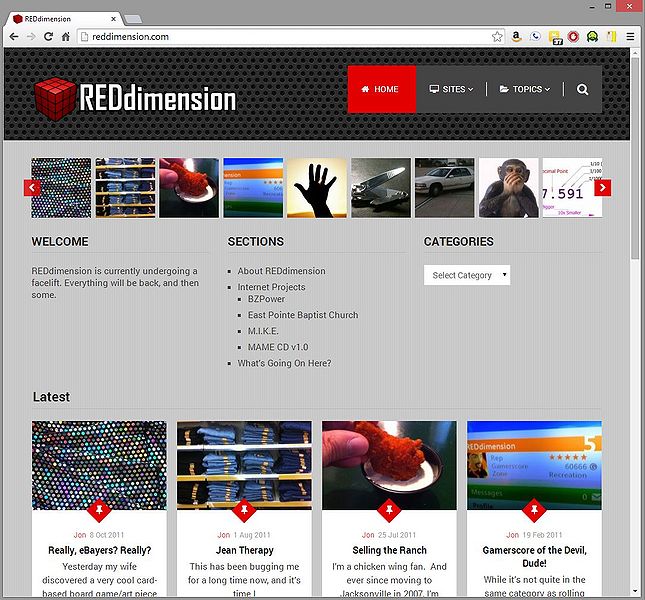Screen dimensions: 645x600
Task: Expand the SITES navigation menu
Action: (x=451, y=89)
